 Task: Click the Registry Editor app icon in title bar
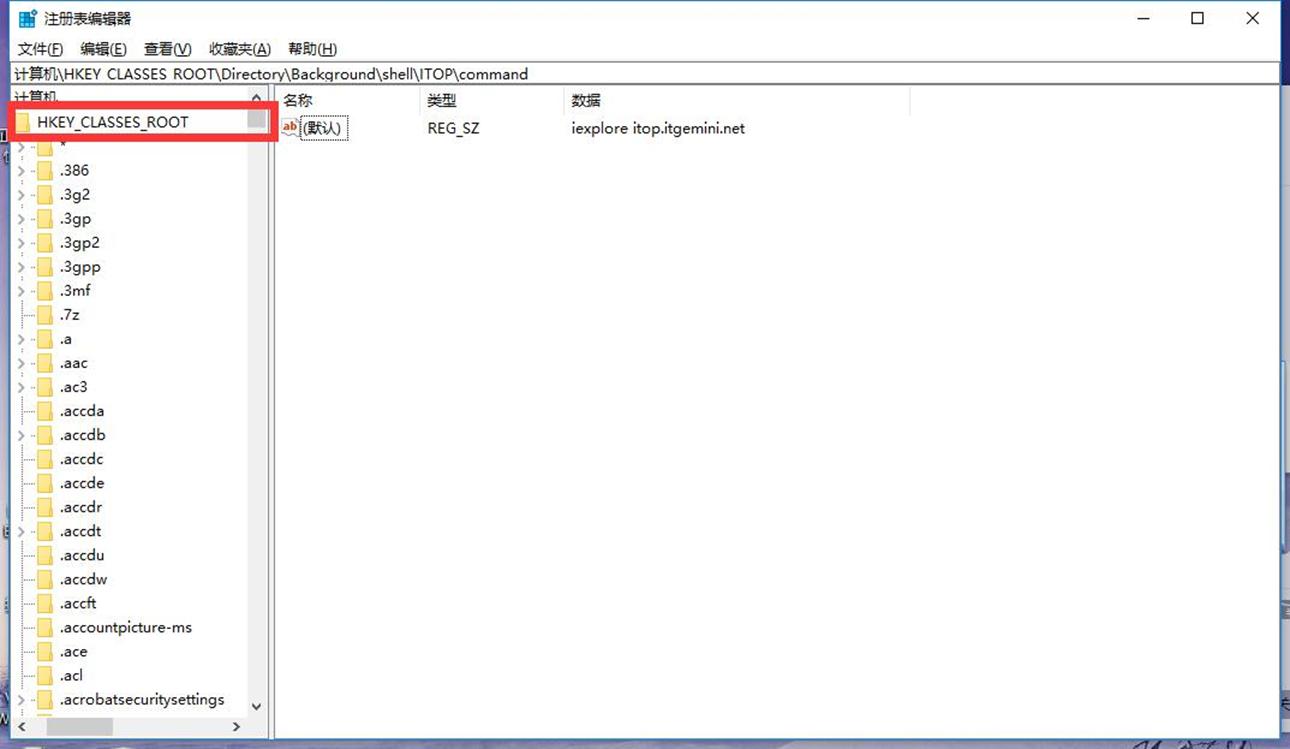point(27,19)
